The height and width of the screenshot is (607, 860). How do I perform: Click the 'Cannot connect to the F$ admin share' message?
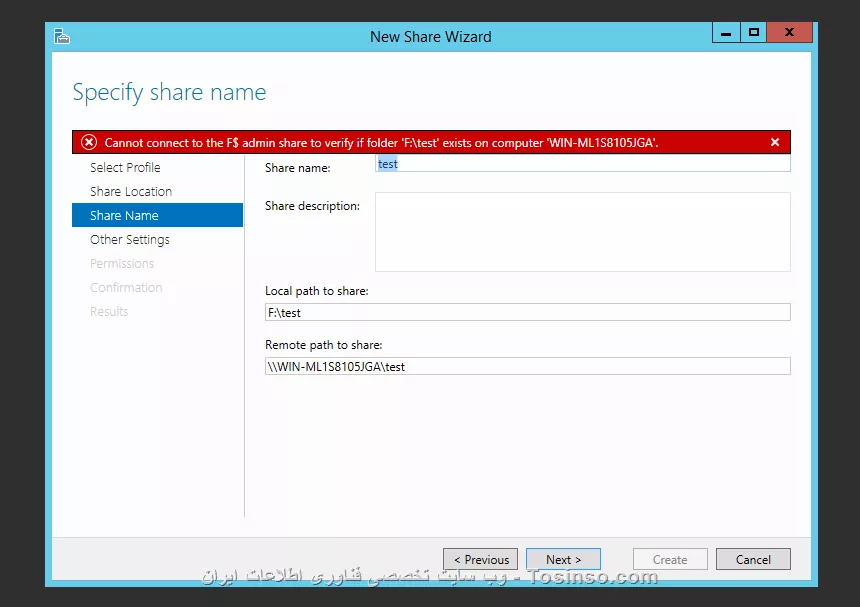[x=381, y=143]
